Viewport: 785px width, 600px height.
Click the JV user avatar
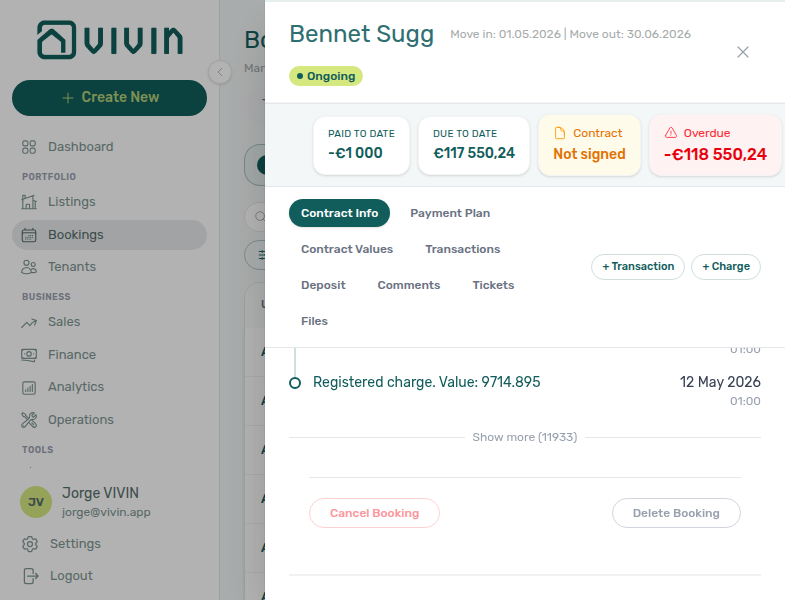pos(36,502)
